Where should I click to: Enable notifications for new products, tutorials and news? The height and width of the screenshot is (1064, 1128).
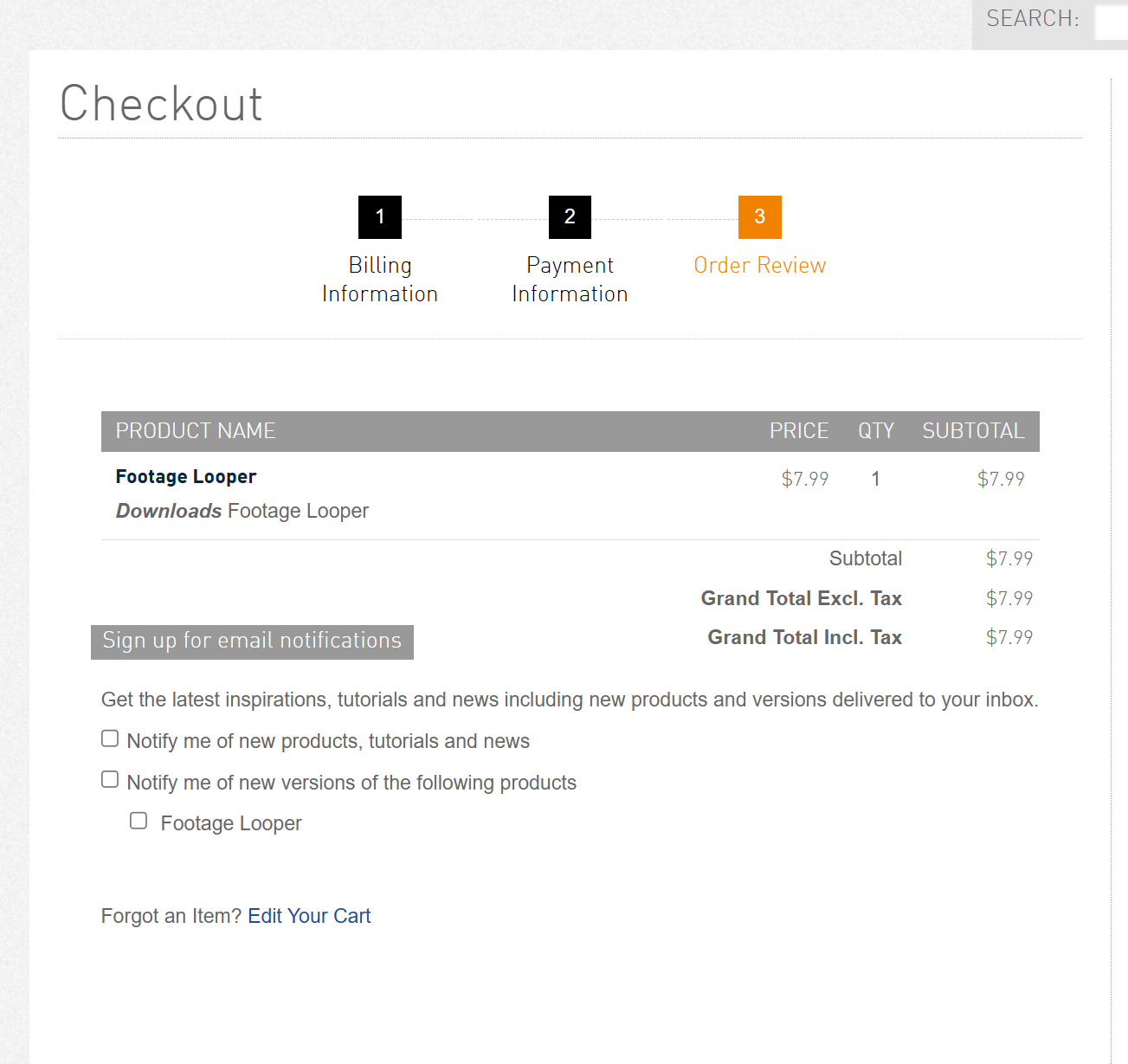pos(110,738)
